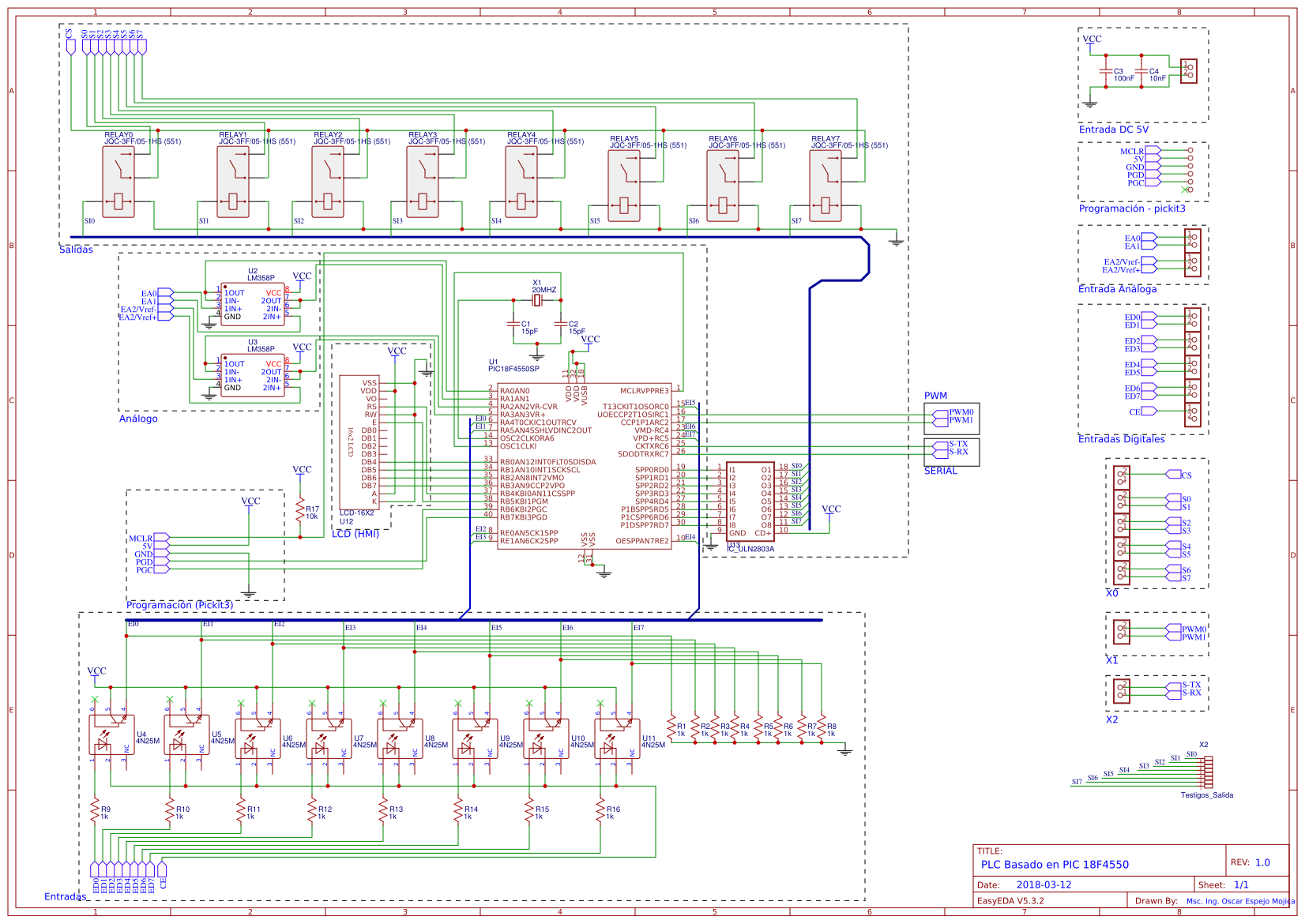Click the RELAY7 relay symbol
The height and width of the screenshot is (924, 1305).
(825, 186)
